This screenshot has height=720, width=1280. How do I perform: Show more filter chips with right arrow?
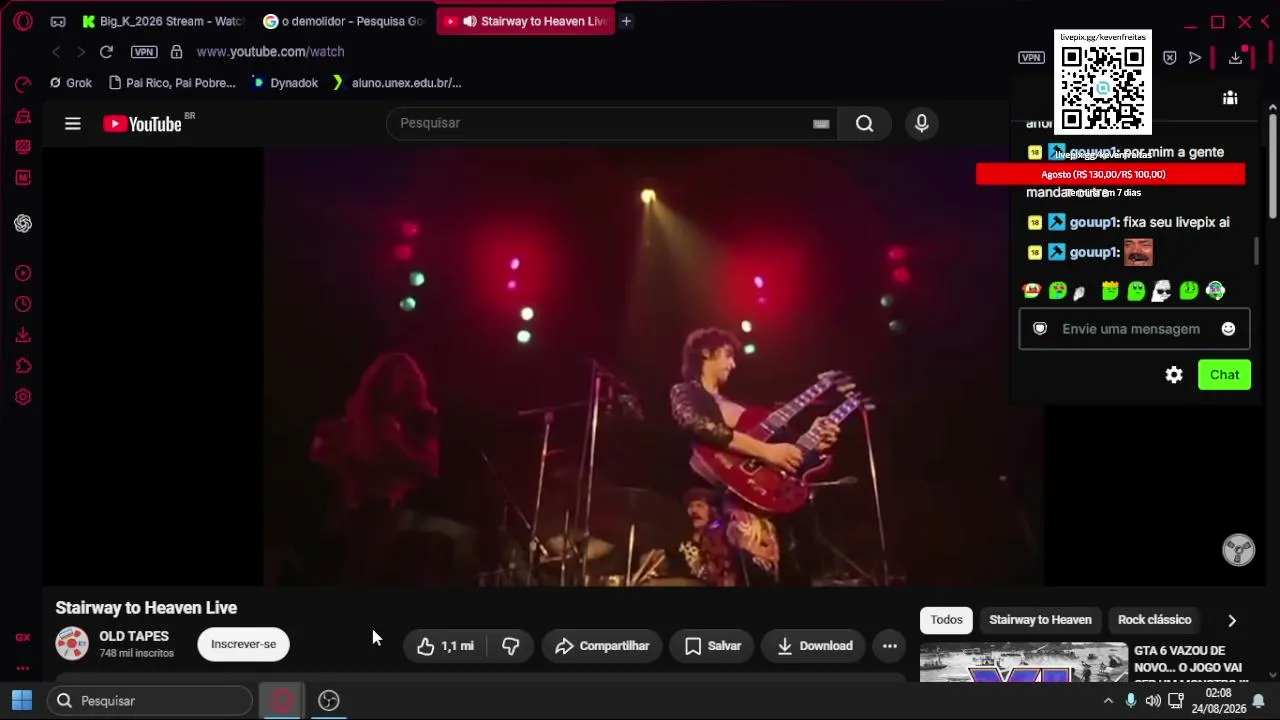pyautogui.click(x=1232, y=620)
